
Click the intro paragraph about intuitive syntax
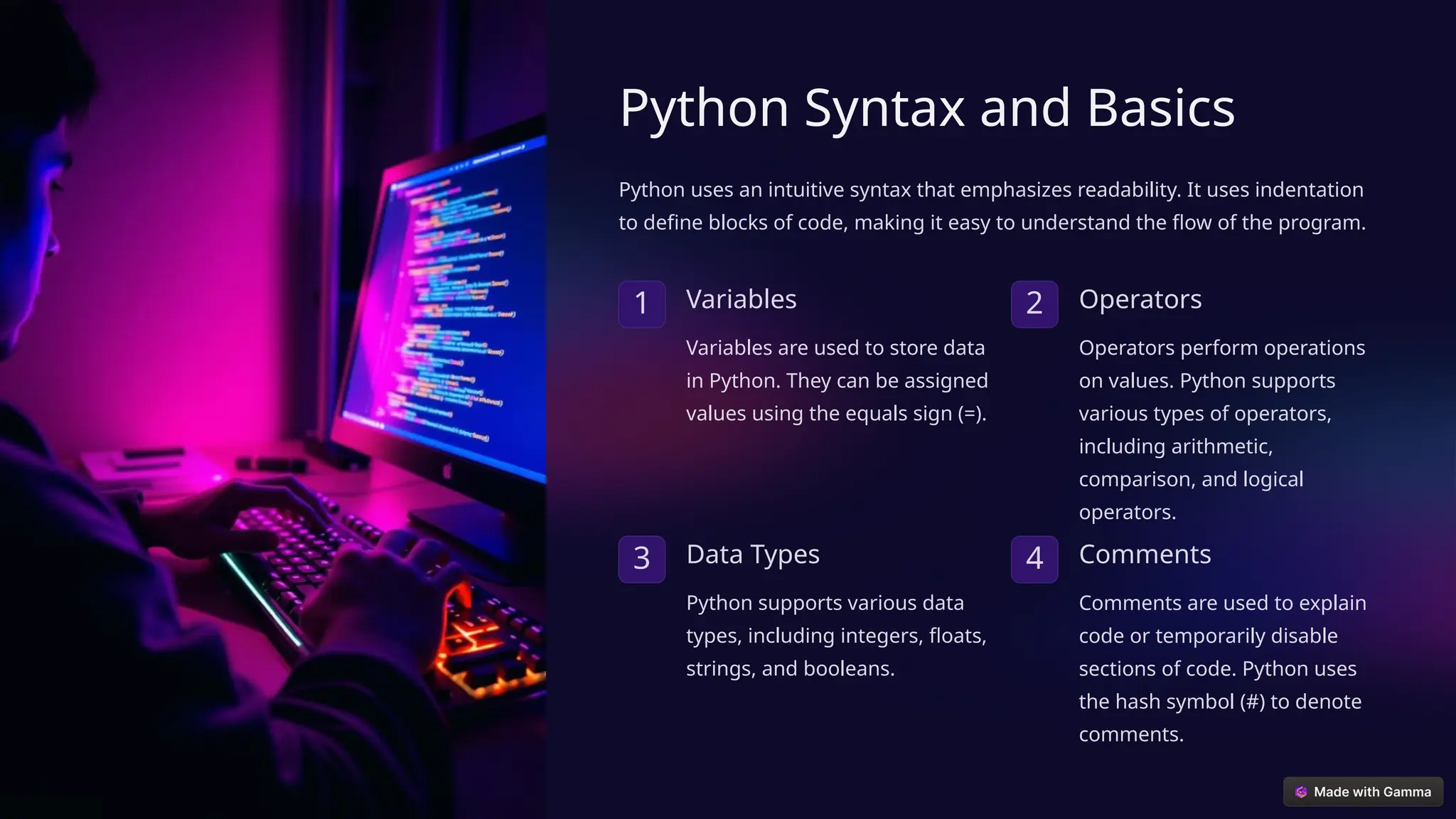(x=992, y=206)
